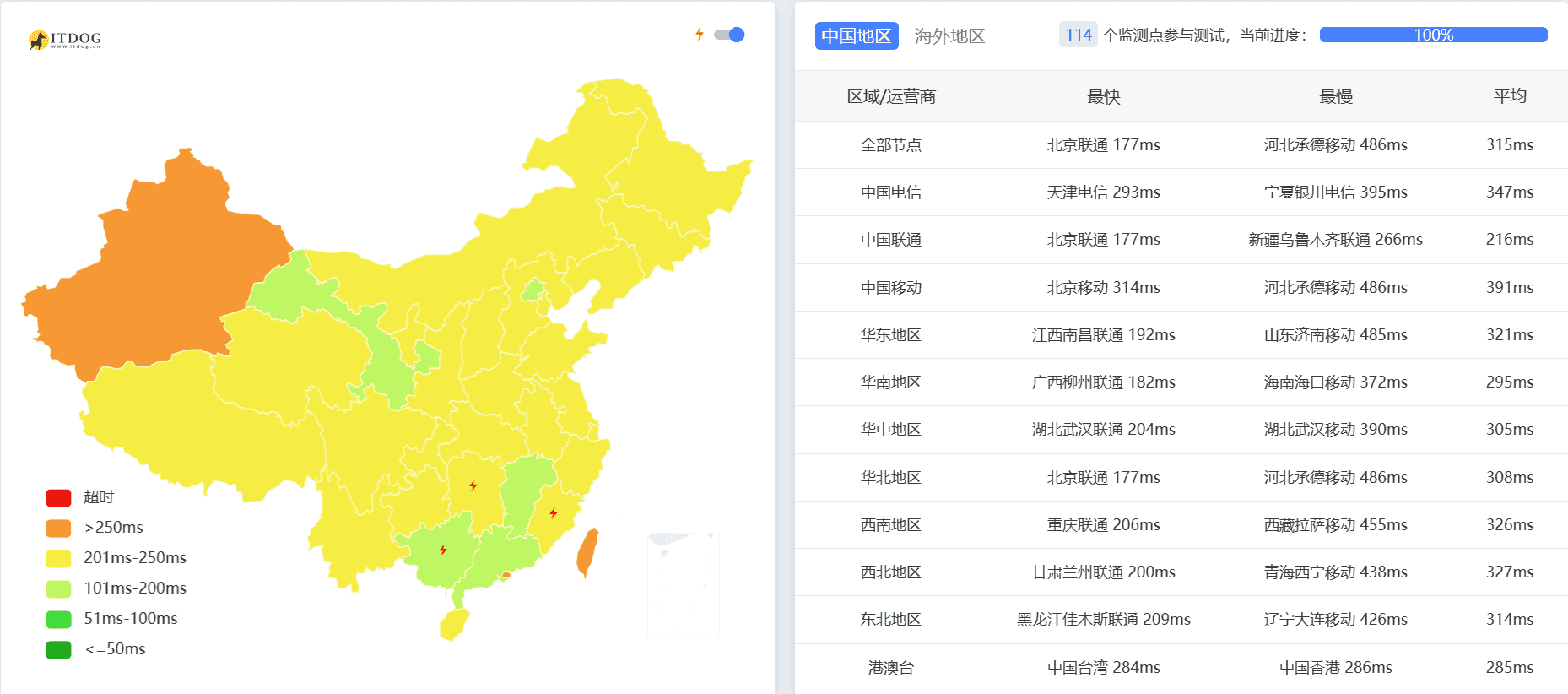Click the 114 monitoring points badge
This screenshot has width=1568, height=694.
pos(1079,35)
